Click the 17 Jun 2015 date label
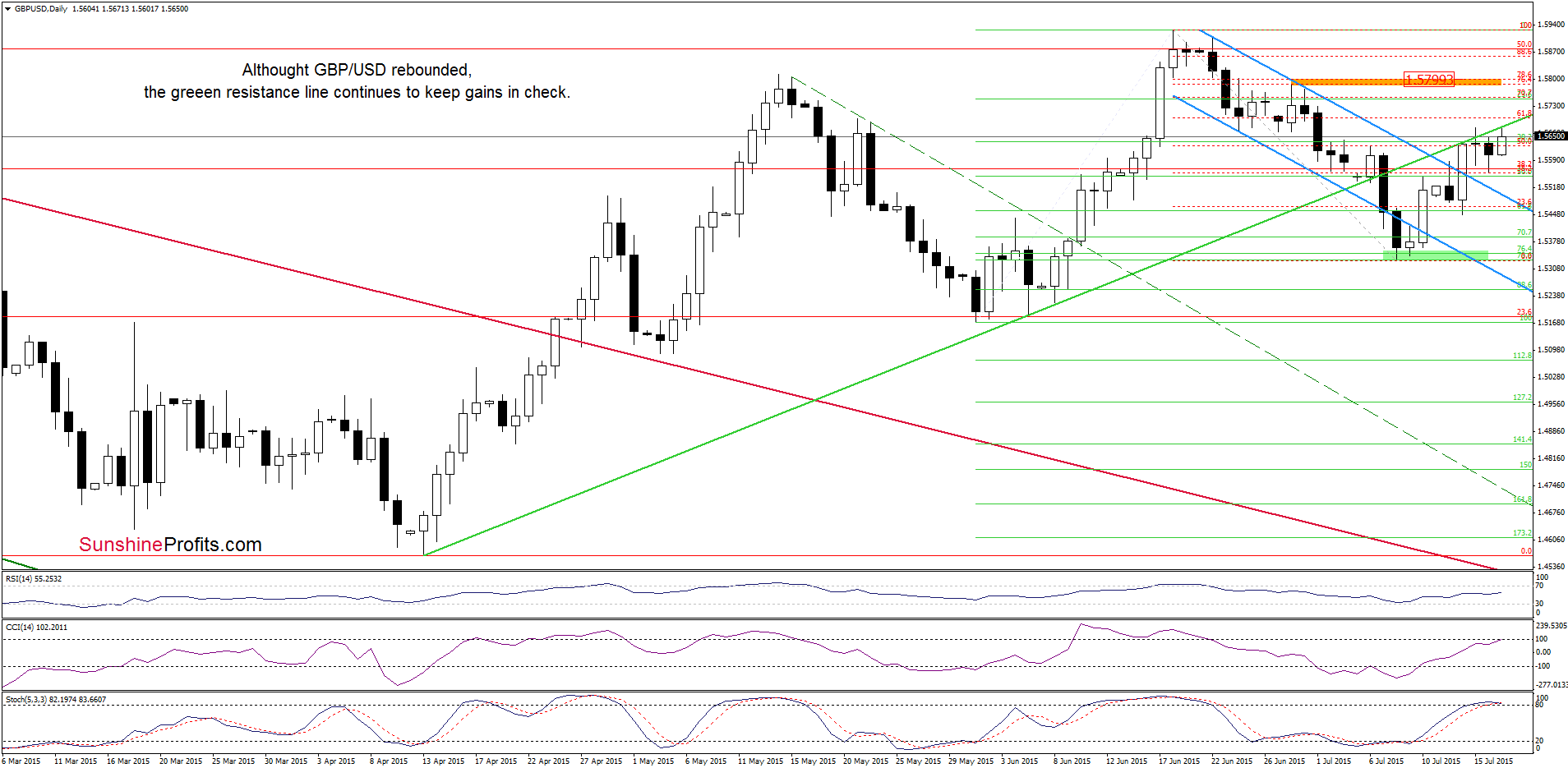The height and width of the screenshot is (768, 1568). pyautogui.click(x=1179, y=761)
